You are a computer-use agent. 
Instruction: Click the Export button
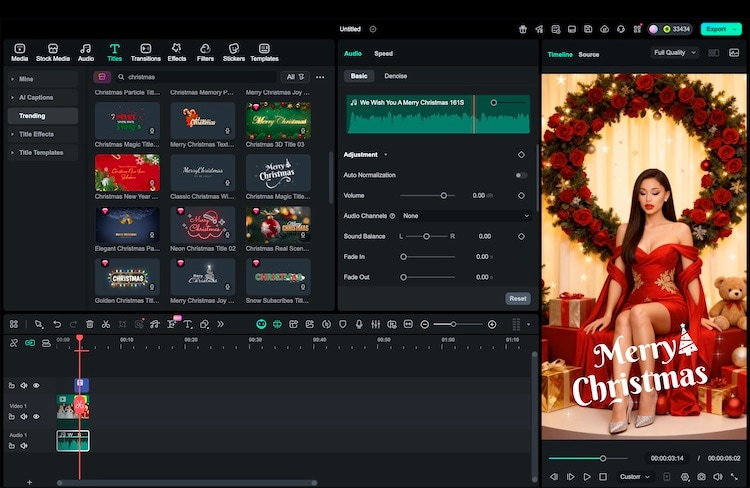pyautogui.click(x=721, y=29)
